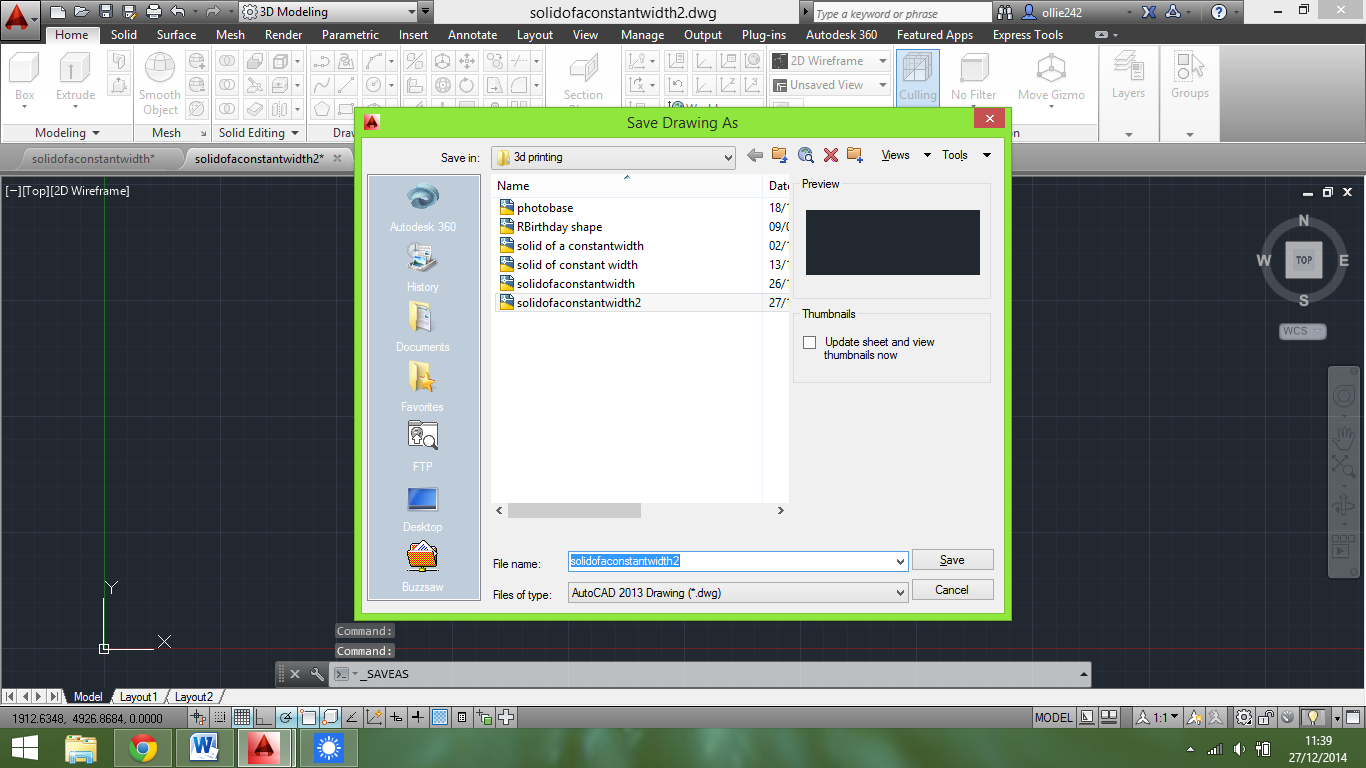Screen dimensions: 1366x768
Task: Open the History place in sidebar
Action: coord(423,268)
